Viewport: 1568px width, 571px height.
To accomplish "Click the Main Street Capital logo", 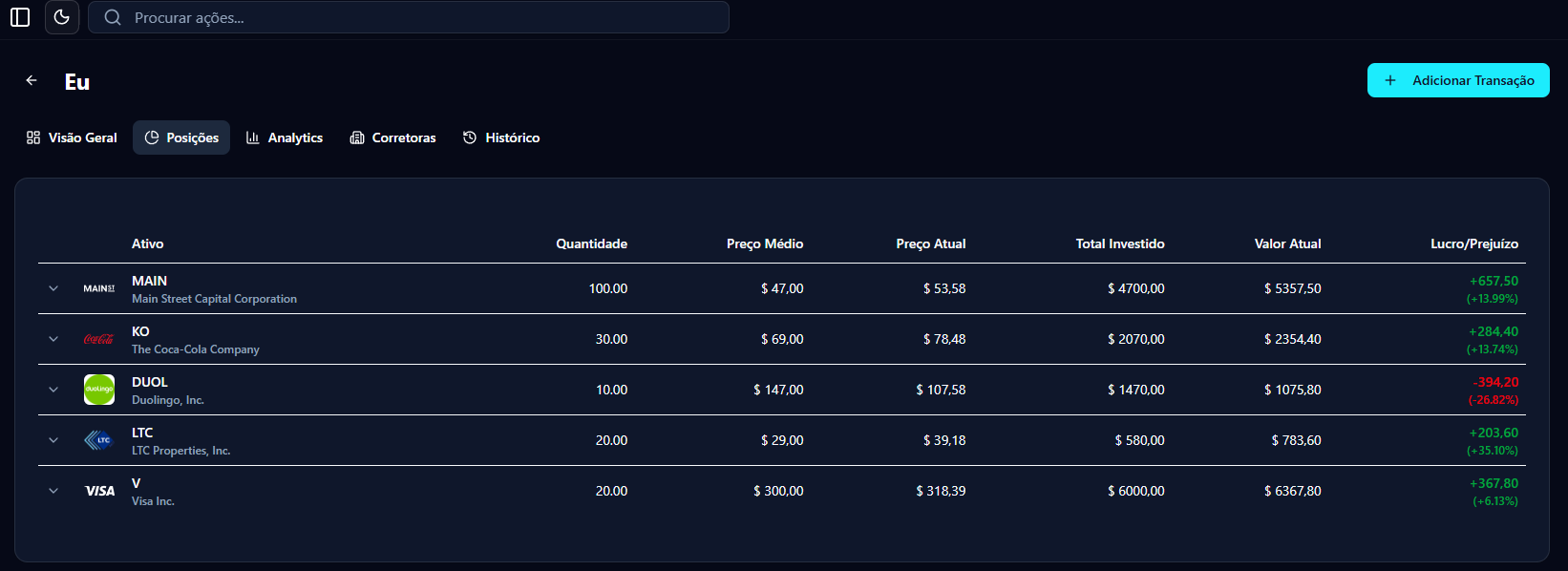I will click(x=99, y=288).
